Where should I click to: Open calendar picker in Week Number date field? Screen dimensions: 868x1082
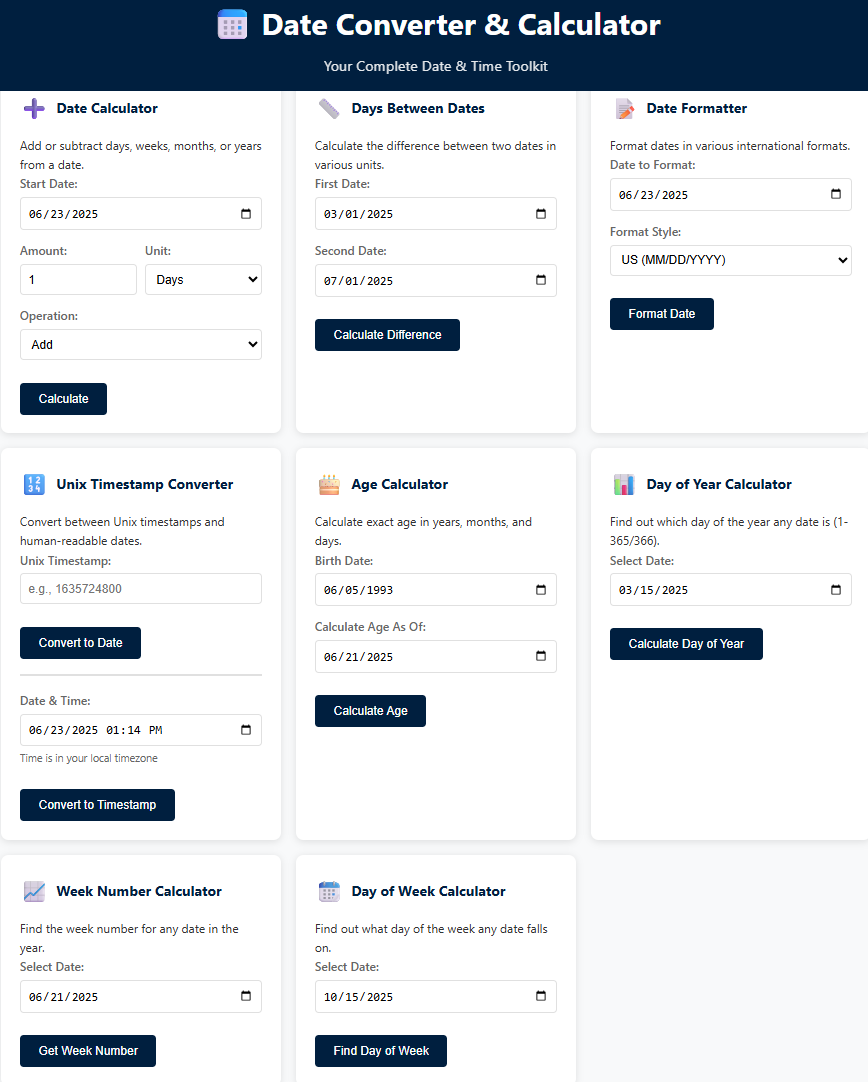tap(246, 996)
